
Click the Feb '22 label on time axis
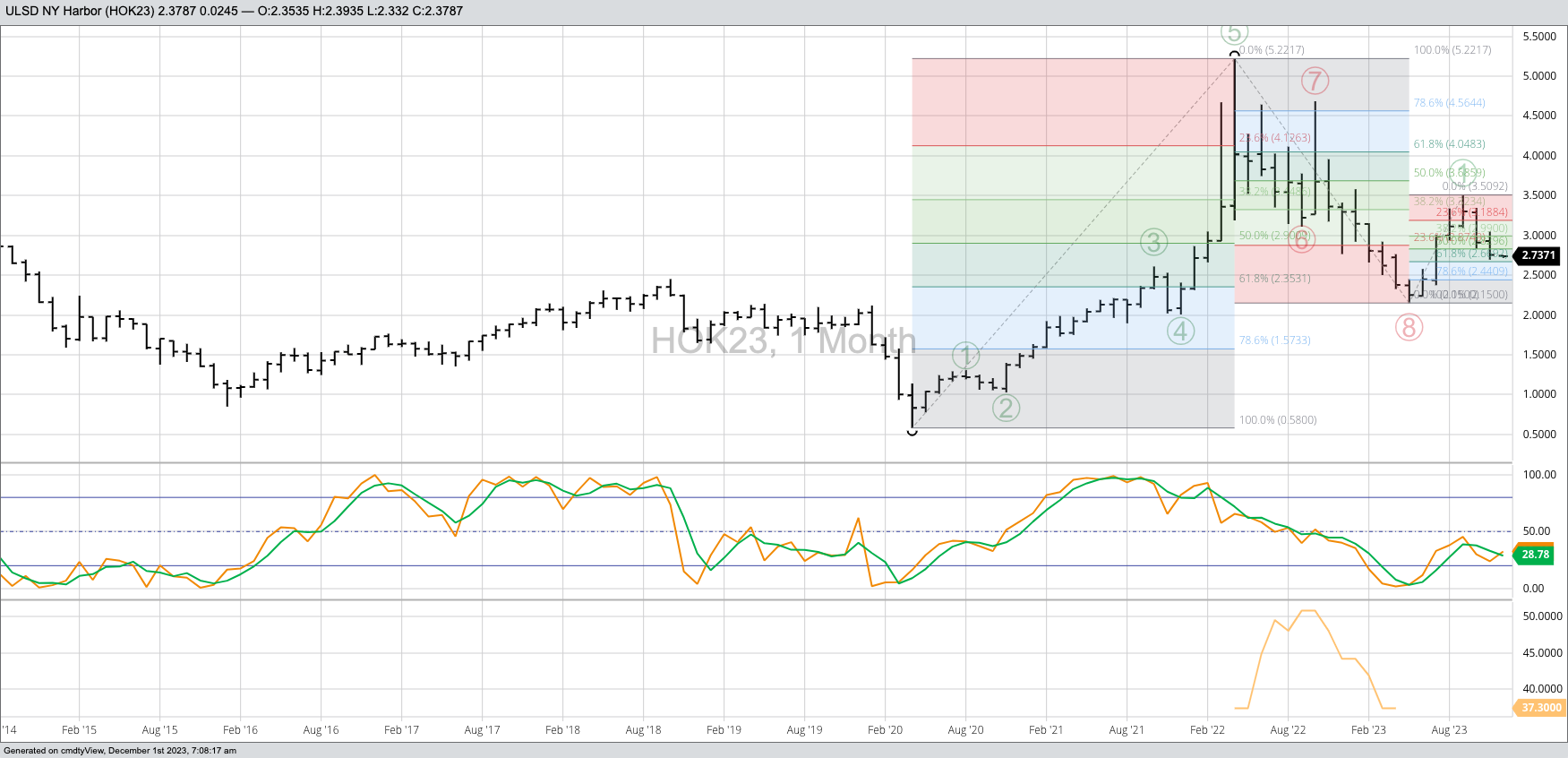(x=1207, y=730)
